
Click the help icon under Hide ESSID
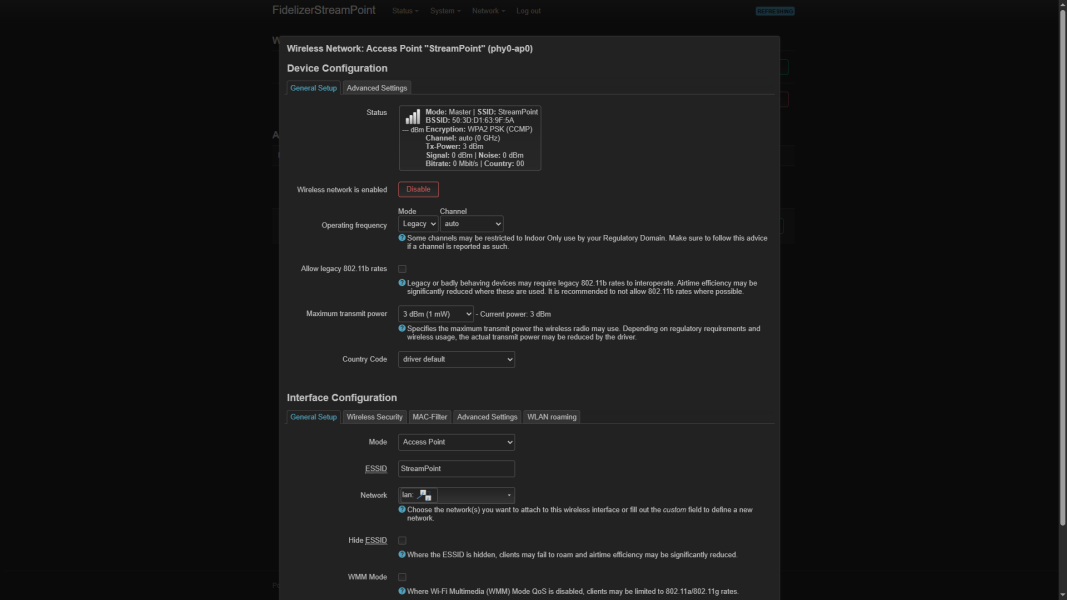coord(402,554)
